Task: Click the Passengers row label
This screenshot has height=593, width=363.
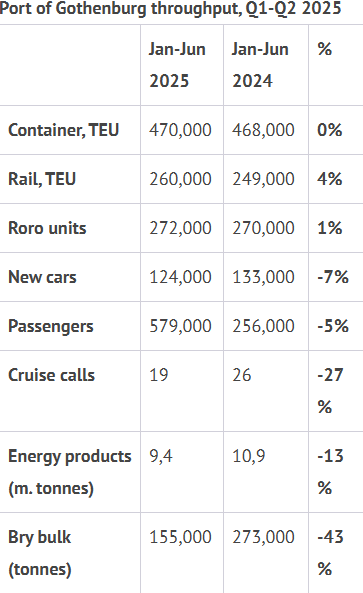Action: pyautogui.click(x=51, y=326)
